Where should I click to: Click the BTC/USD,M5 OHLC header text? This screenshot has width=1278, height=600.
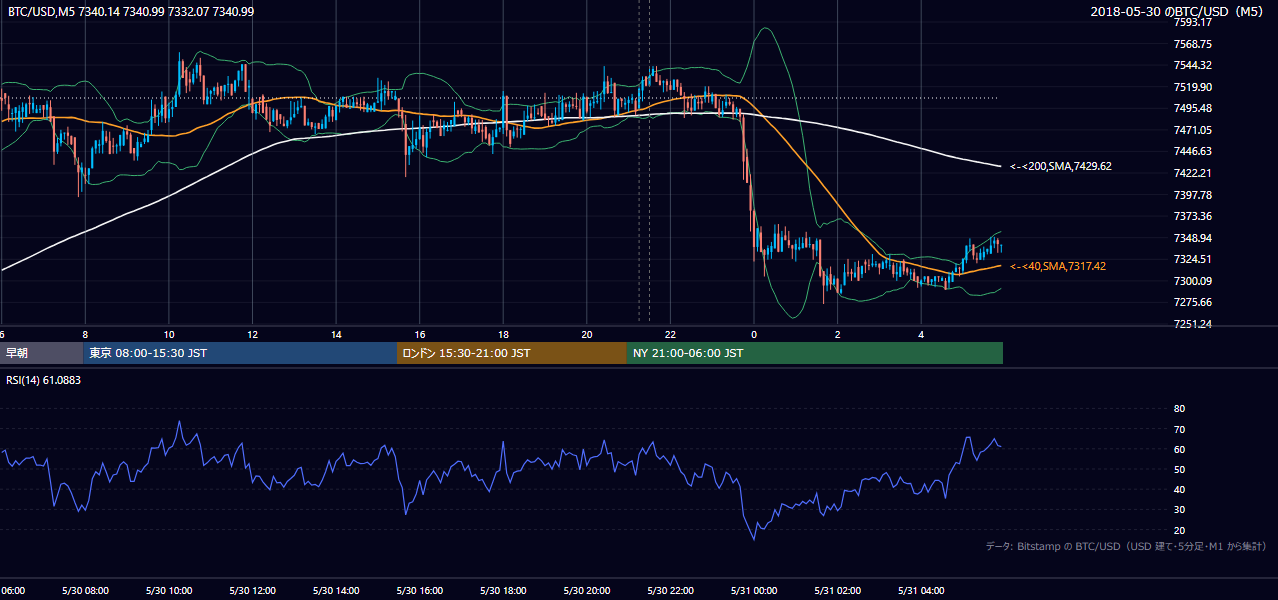click(x=131, y=11)
